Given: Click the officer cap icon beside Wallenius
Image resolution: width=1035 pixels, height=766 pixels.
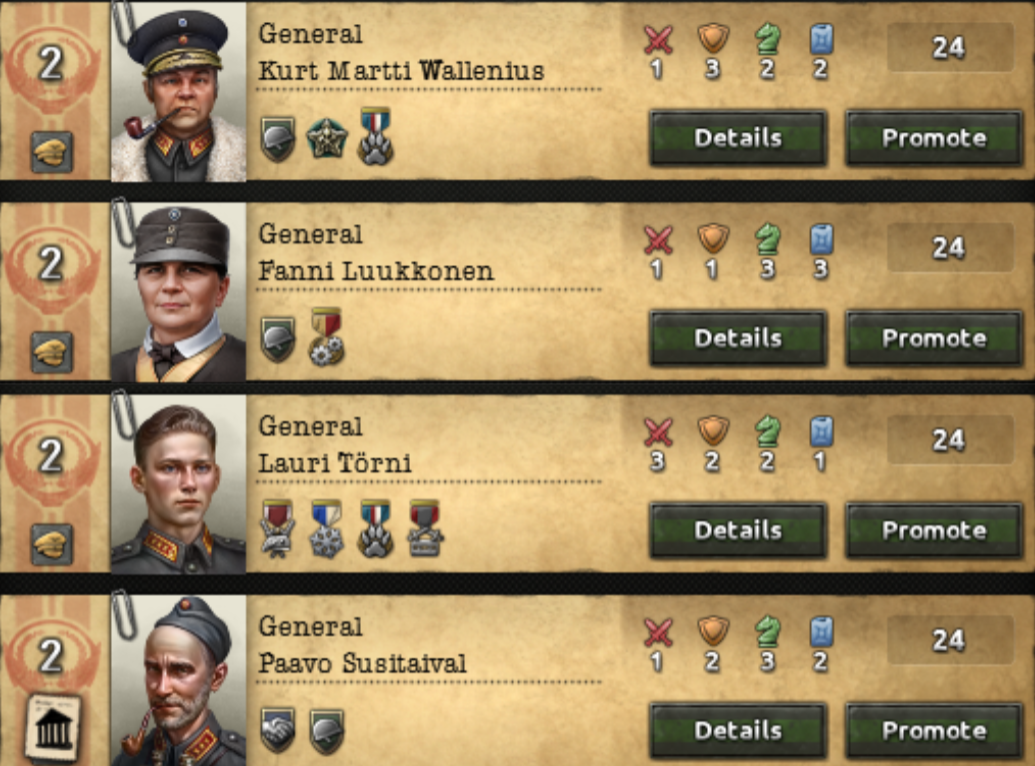Looking at the screenshot, I should [52, 152].
